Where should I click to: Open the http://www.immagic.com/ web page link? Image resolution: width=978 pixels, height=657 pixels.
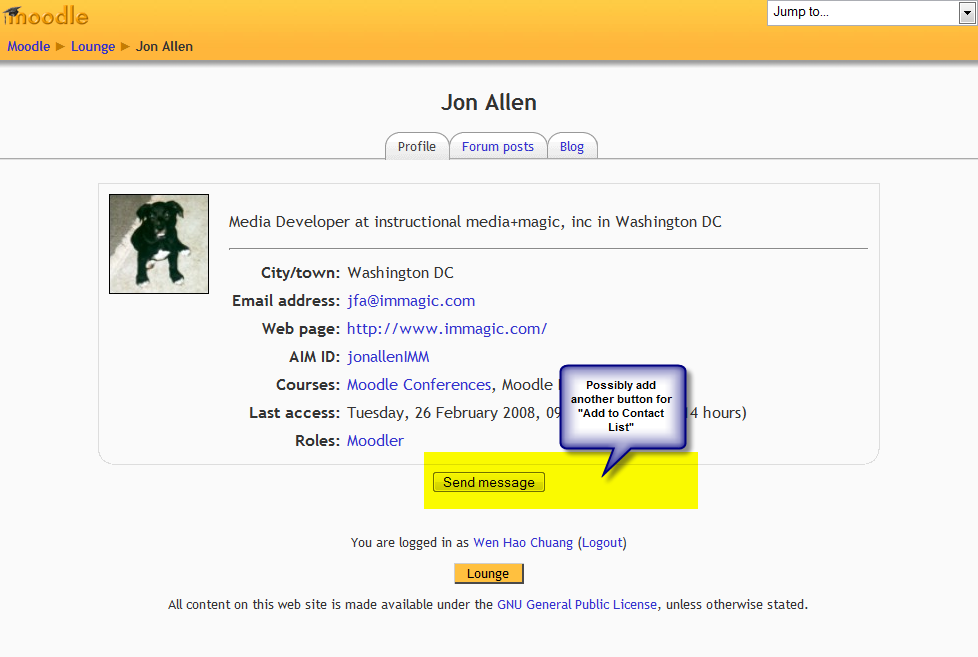pyautogui.click(x=447, y=329)
